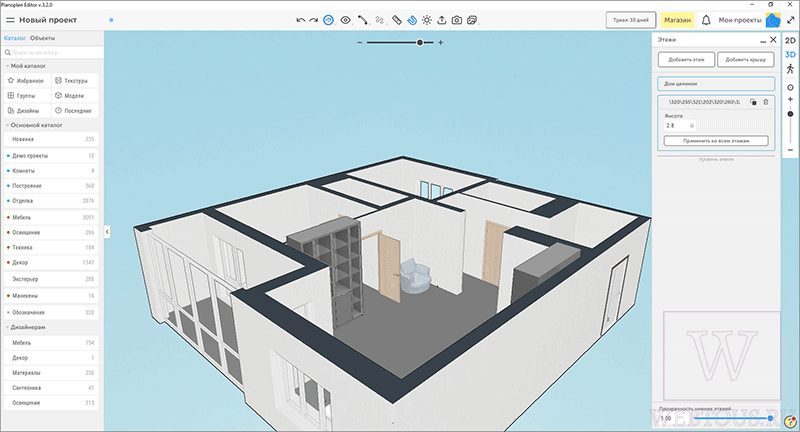The image size is (800, 432).
Task: Click the export upload icon
Action: tap(442, 20)
